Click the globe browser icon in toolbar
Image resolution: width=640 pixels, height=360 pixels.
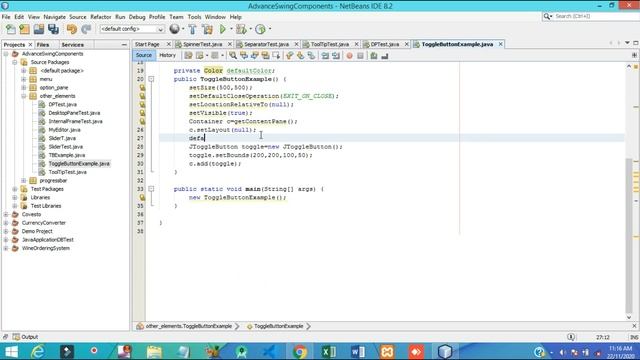click(x=174, y=29)
